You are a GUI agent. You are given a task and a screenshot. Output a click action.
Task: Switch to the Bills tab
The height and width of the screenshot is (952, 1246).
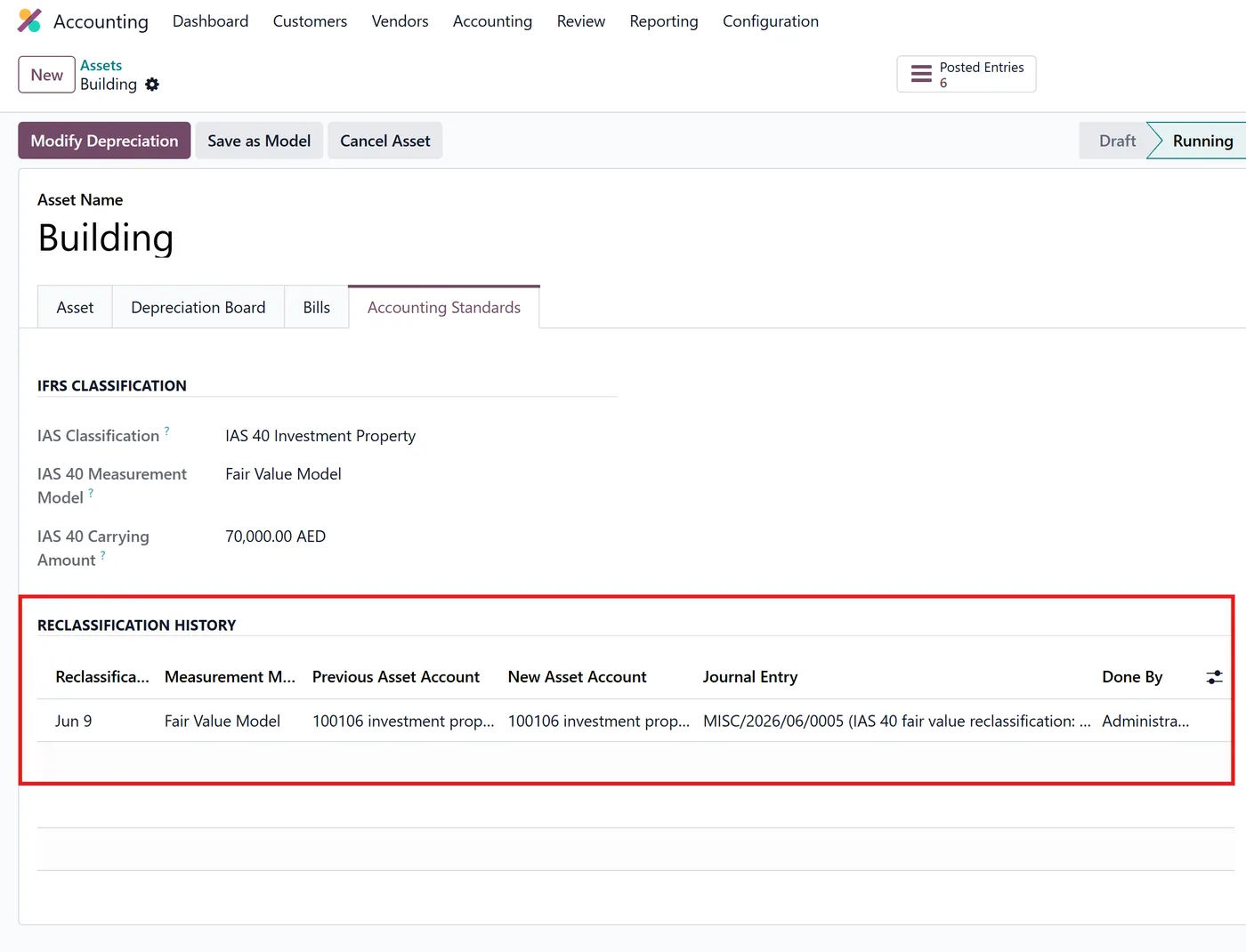click(x=317, y=307)
